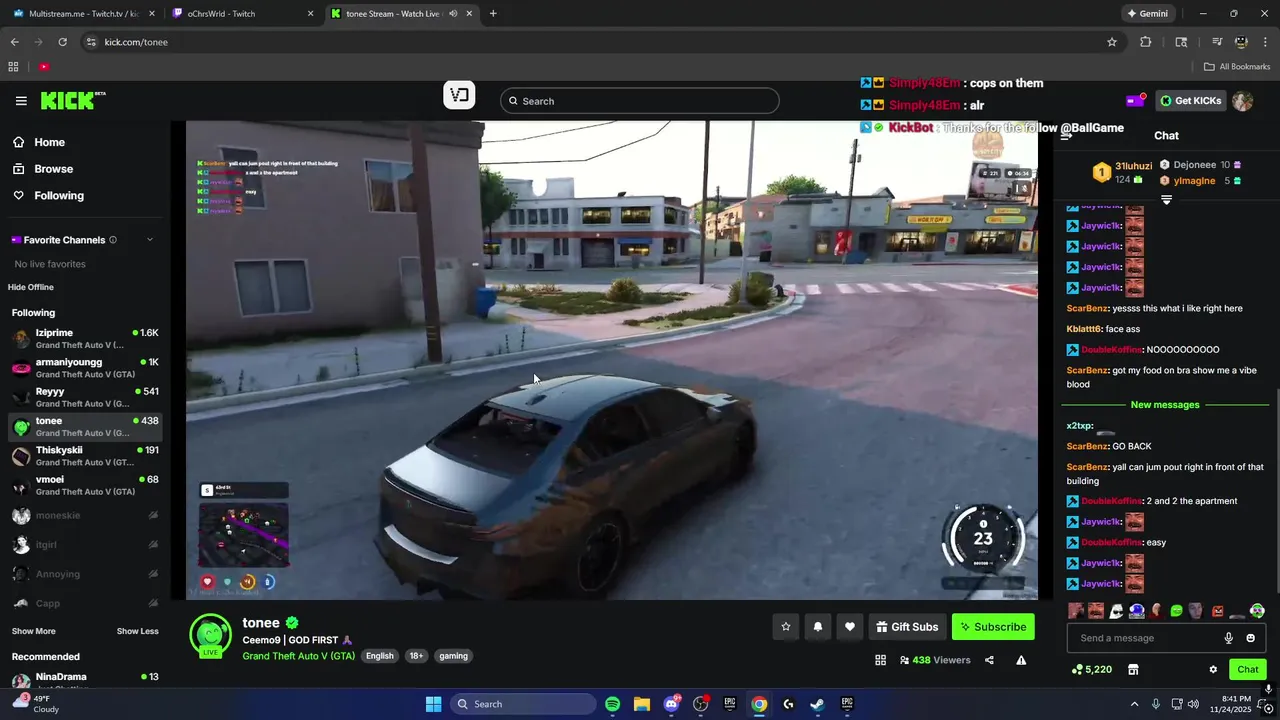
Task: Collapse the chat panel arrow icon
Action: point(1066,135)
